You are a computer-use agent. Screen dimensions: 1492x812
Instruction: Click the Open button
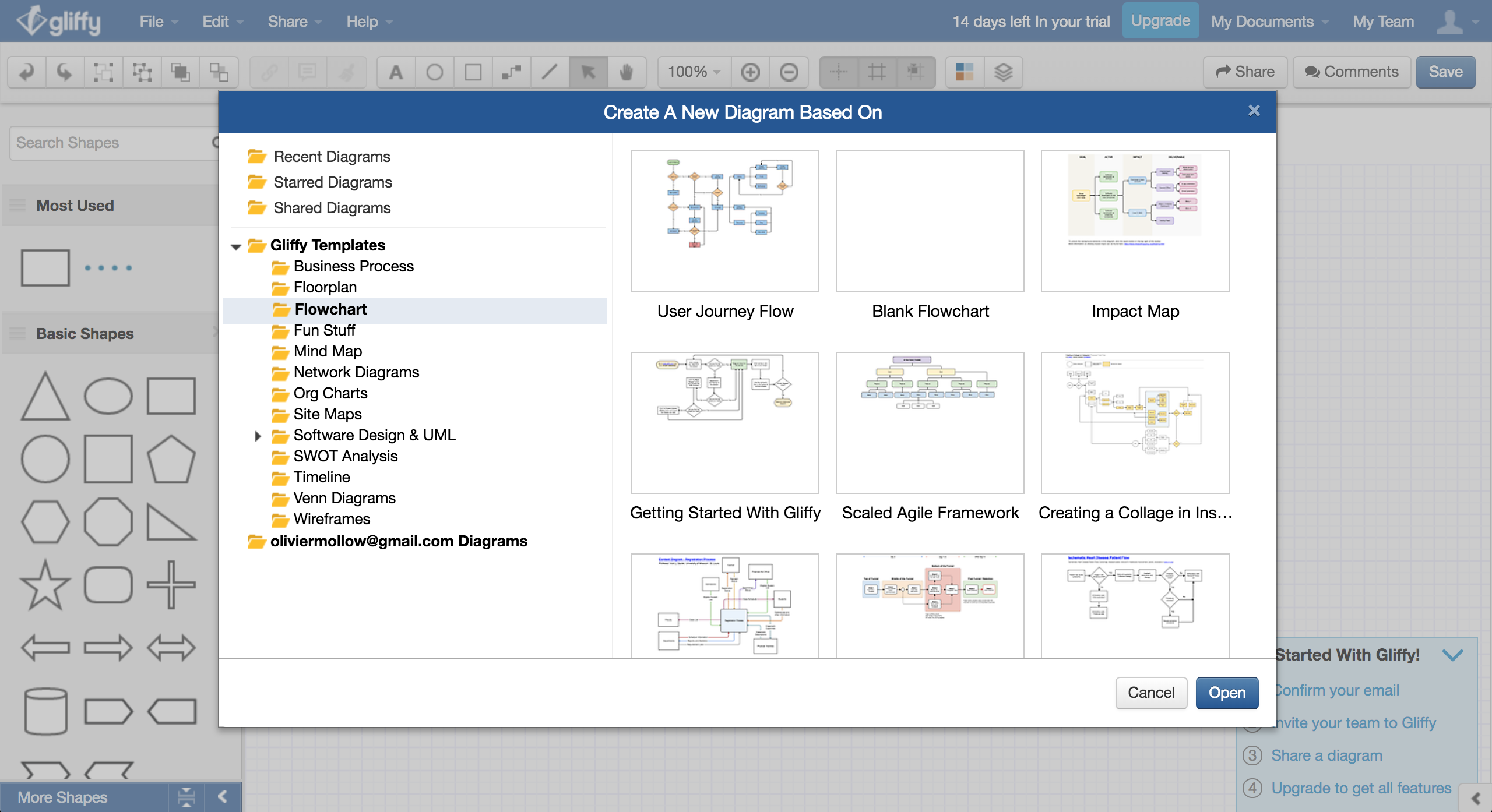click(1227, 693)
